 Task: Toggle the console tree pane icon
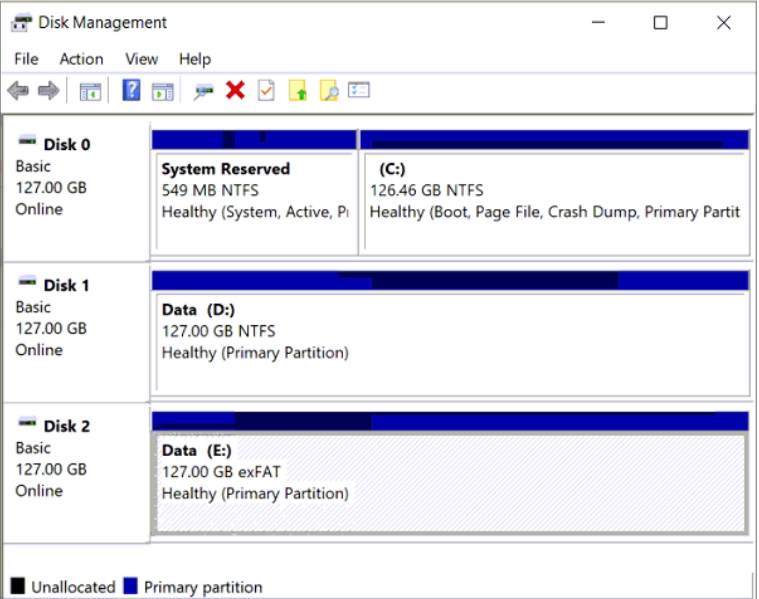click(x=90, y=91)
